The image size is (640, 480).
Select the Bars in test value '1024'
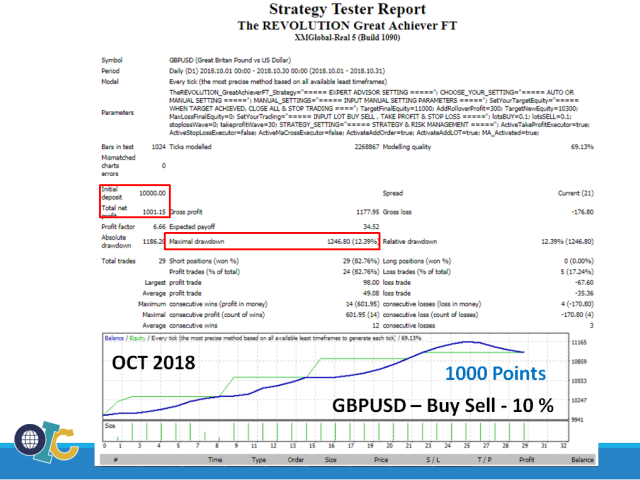pyautogui.click(x=158, y=147)
